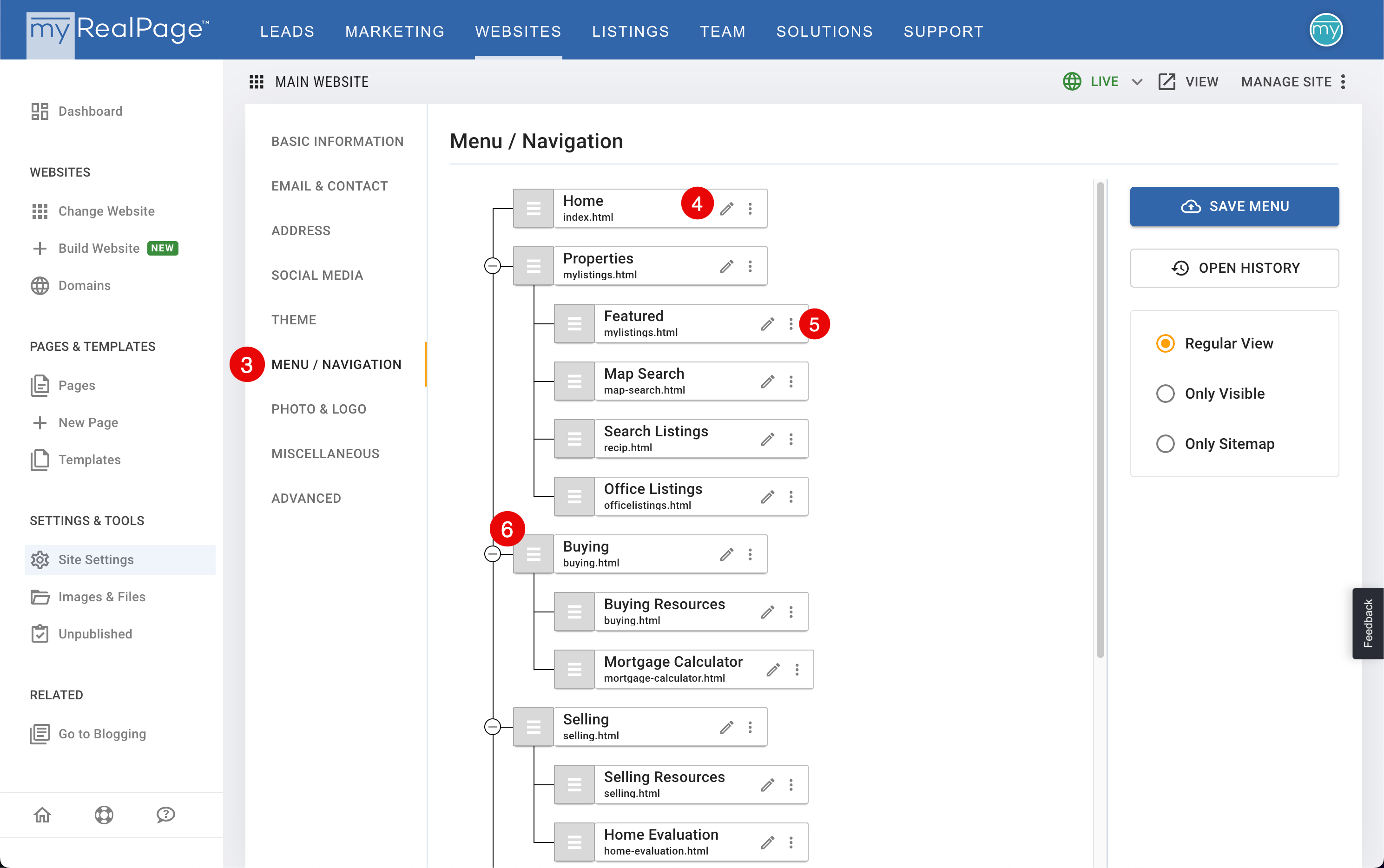Screen dimensions: 1384x868
Task: Click pencil icon on Featured item
Action: (x=767, y=324)
